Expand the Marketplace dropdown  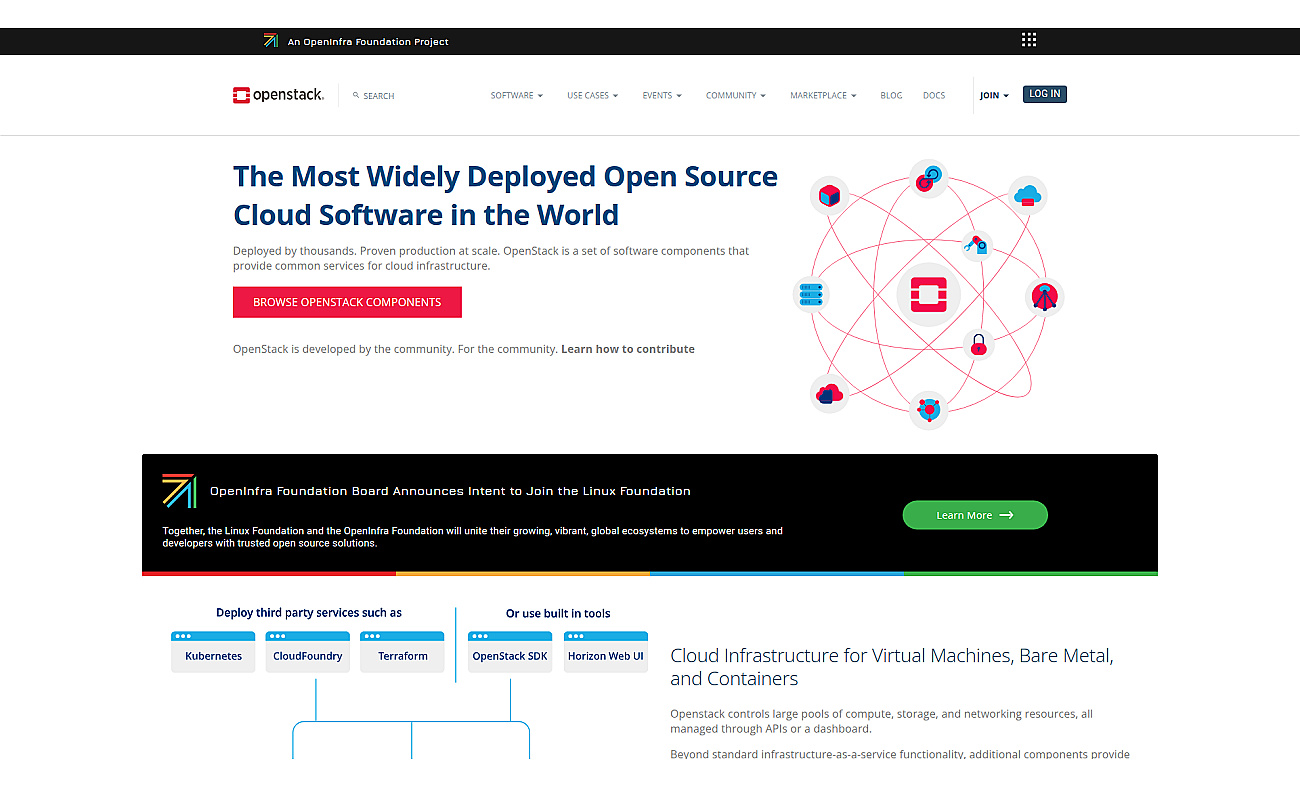click(x=823, y=96)
